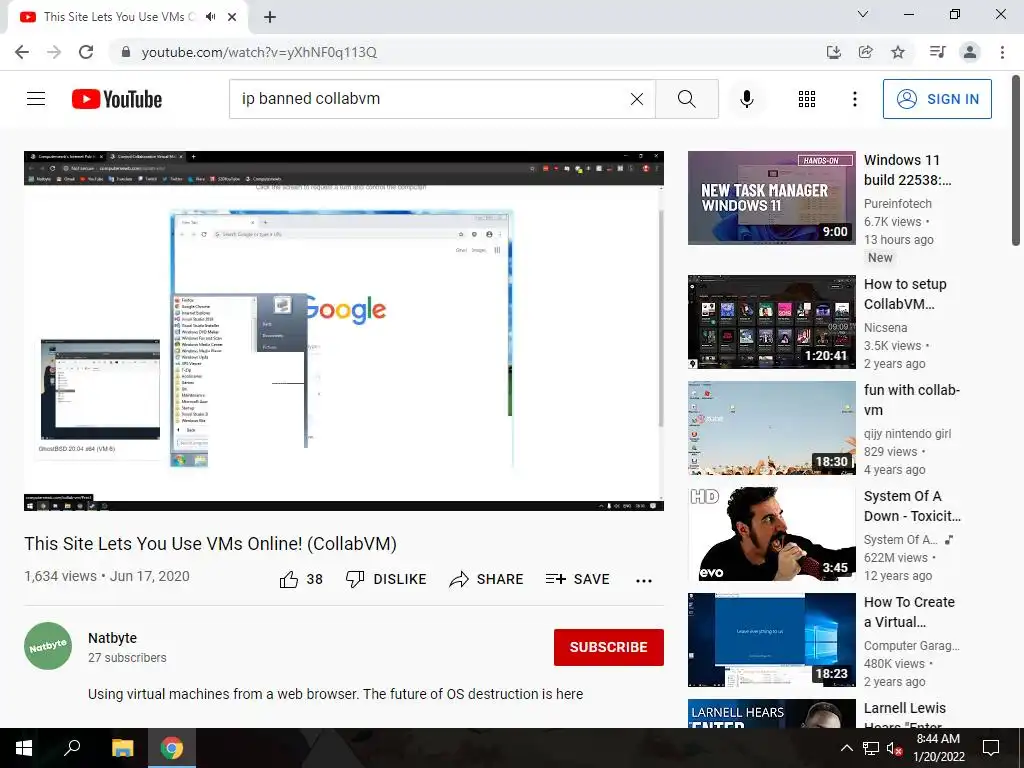This screenshot has width=1024, height=768.
Task: Open a new browser tab
Action: tap(270, 17)
